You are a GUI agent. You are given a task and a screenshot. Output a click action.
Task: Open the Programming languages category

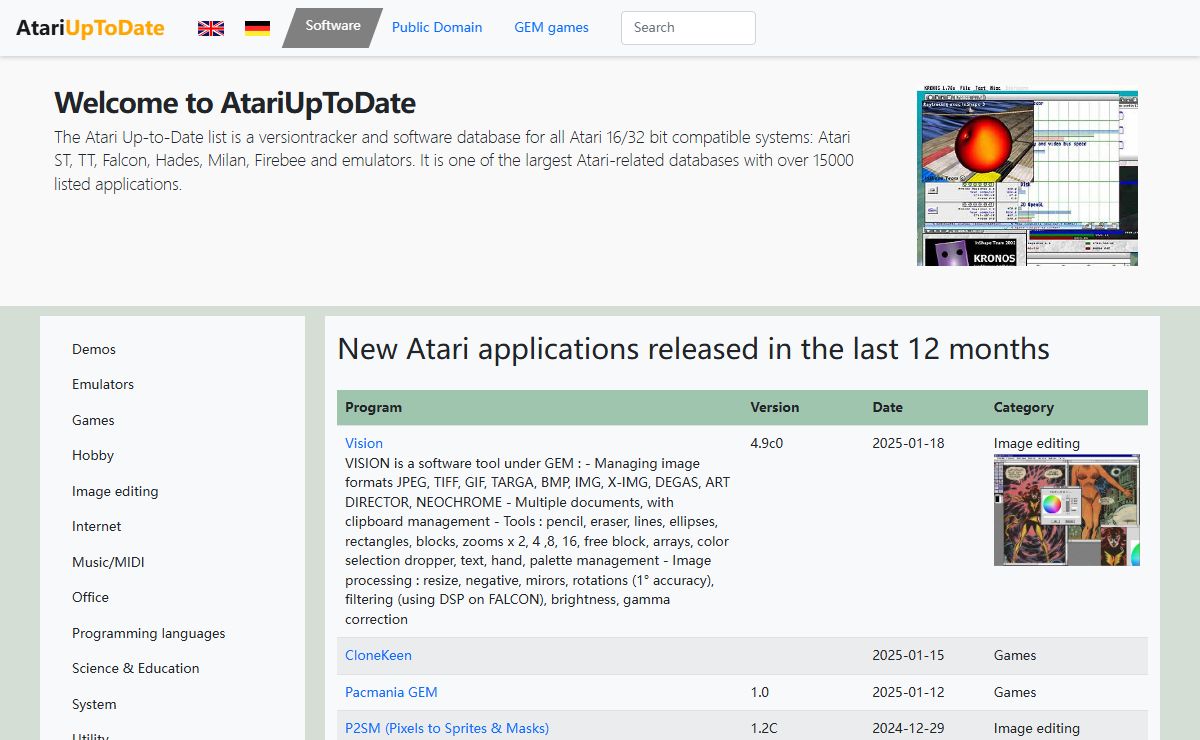tap(148, 633)
